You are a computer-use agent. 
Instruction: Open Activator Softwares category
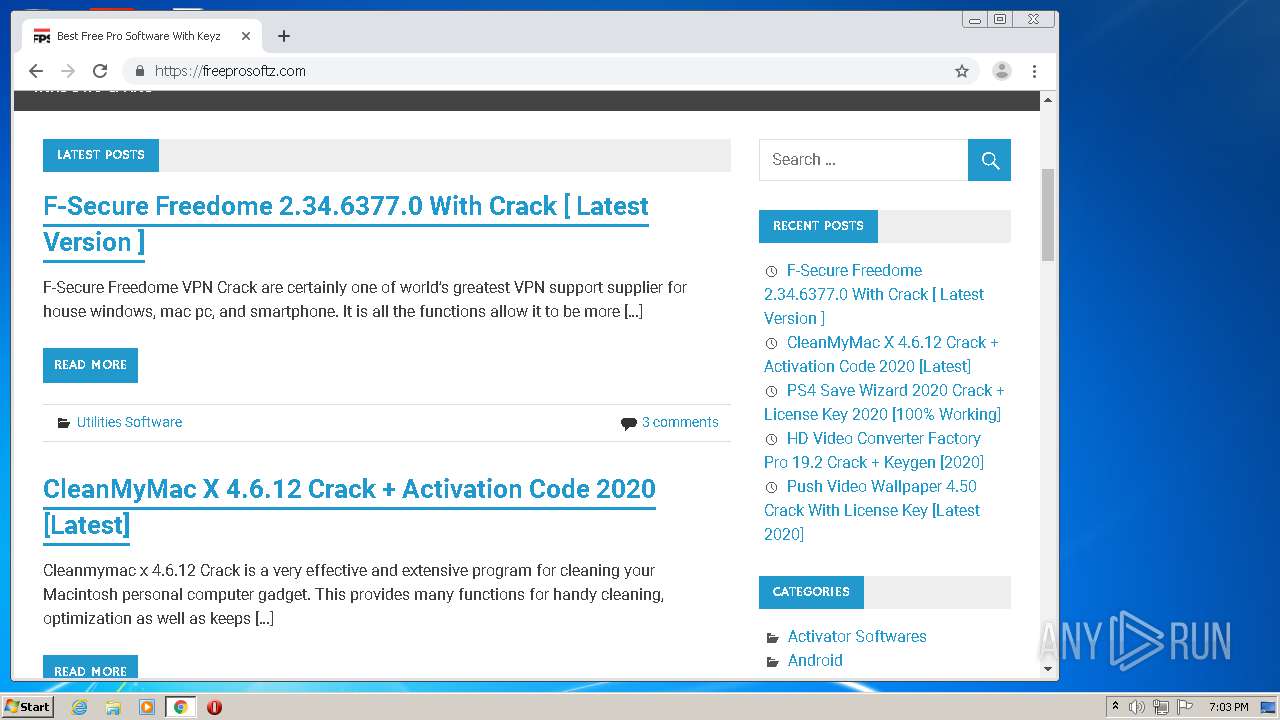pyautogui.click(x=857, y=636)
